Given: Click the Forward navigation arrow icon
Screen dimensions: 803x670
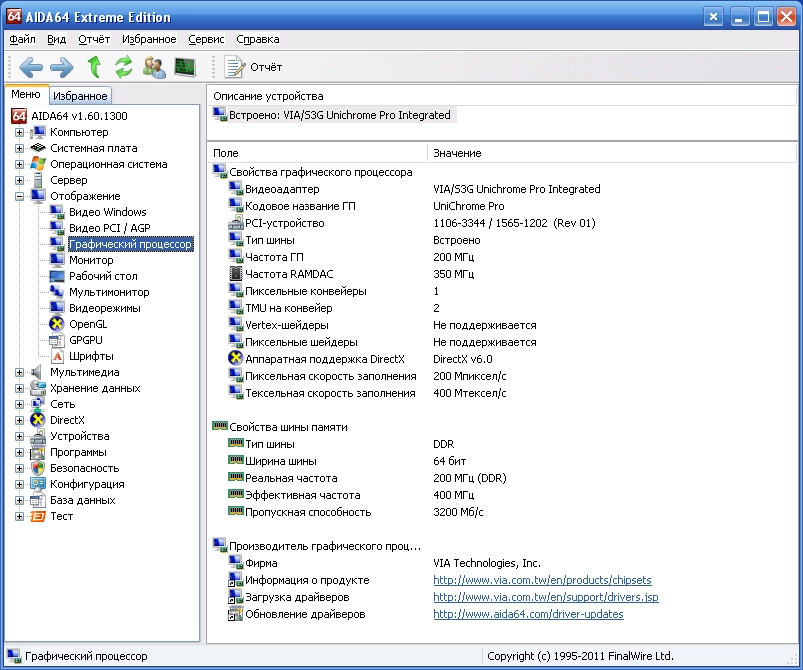Looking at the screenshot, I should (x=62, y=67).
